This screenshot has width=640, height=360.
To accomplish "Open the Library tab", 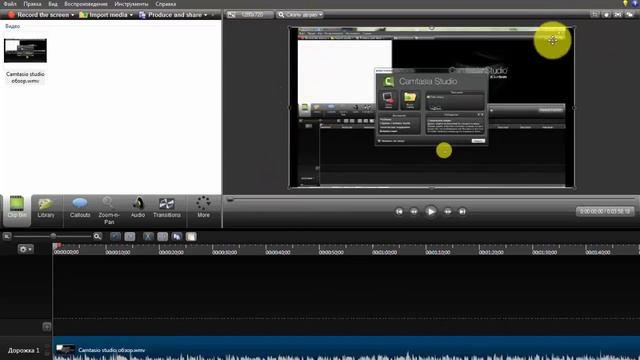I will pos(46,207).
